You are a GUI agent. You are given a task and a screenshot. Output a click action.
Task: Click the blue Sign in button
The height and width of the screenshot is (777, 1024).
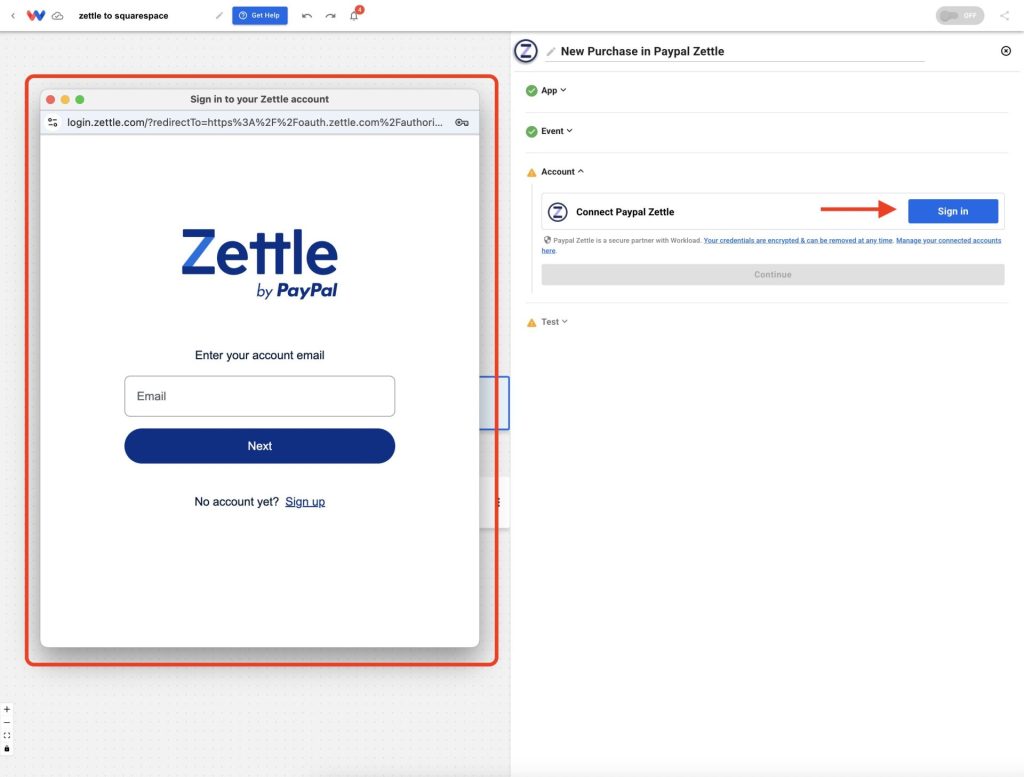tap(953, 211)
